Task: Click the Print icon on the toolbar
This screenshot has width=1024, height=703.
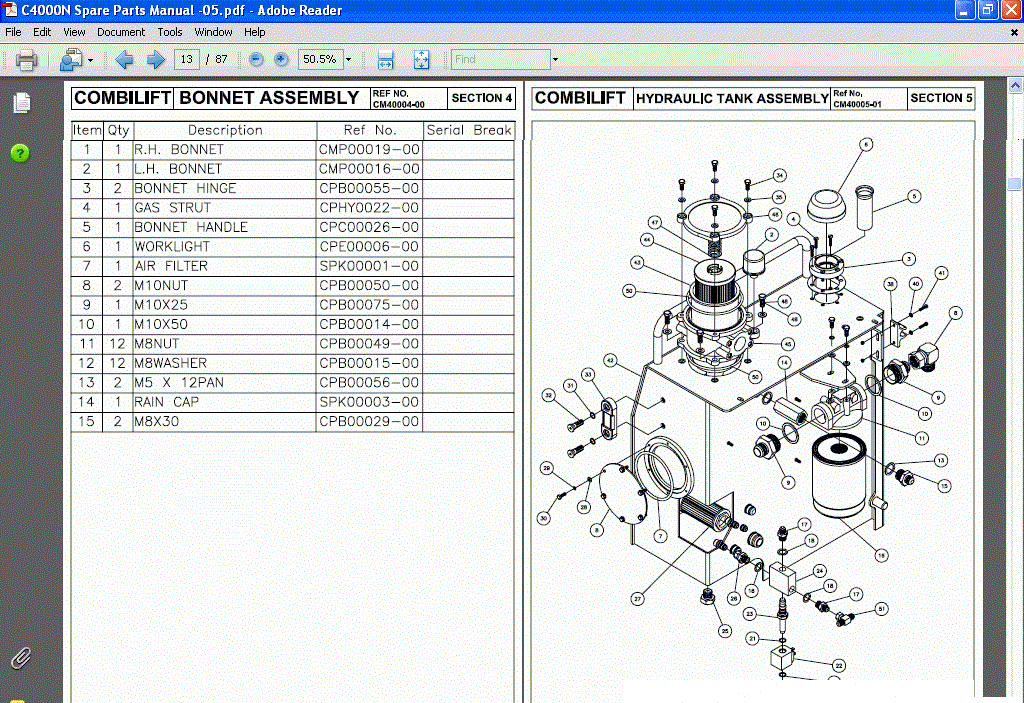Action: coord(25,59)
